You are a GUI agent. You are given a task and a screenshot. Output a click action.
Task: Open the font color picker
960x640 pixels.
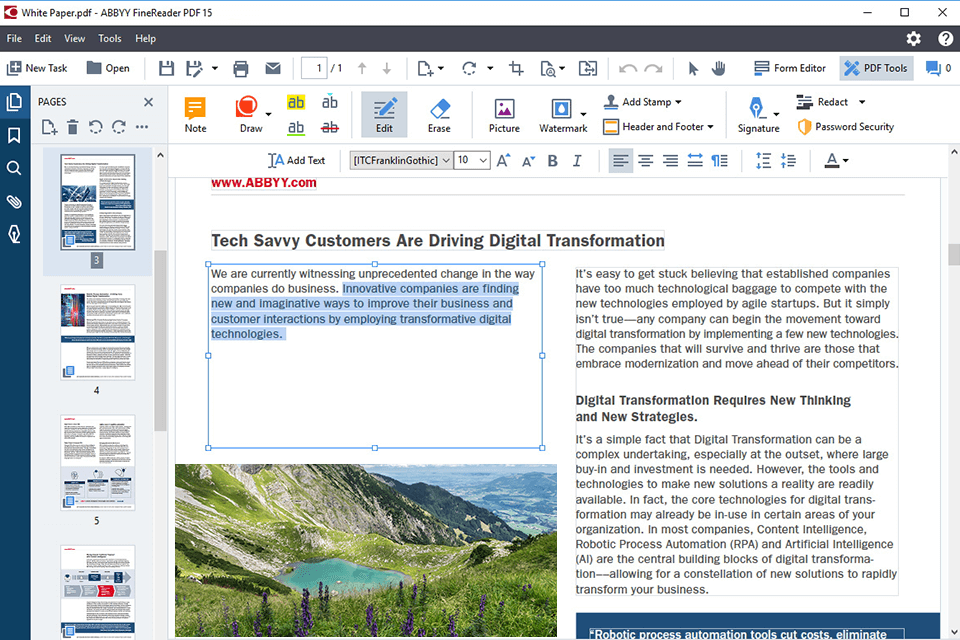click(836, 160)
